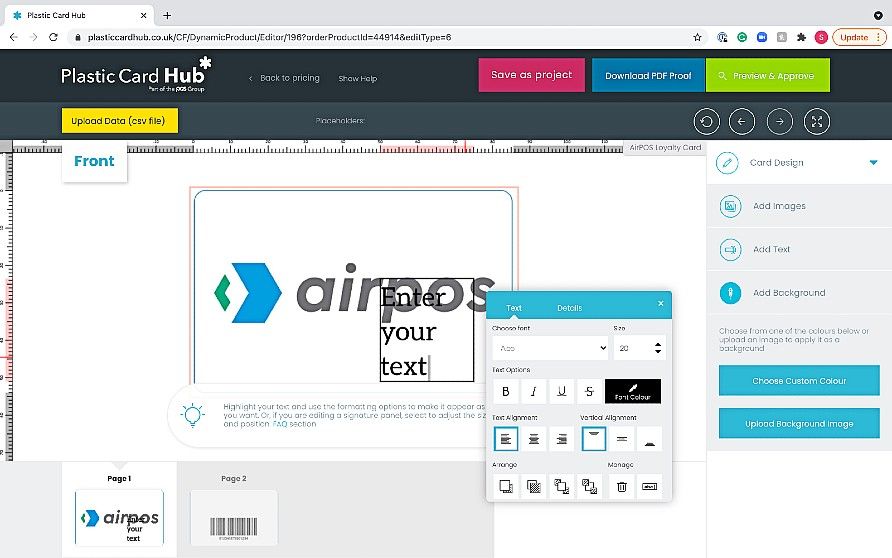Click the Grammarly extension icon
Viewport: 892px width, 558px height.
(742, 38)
